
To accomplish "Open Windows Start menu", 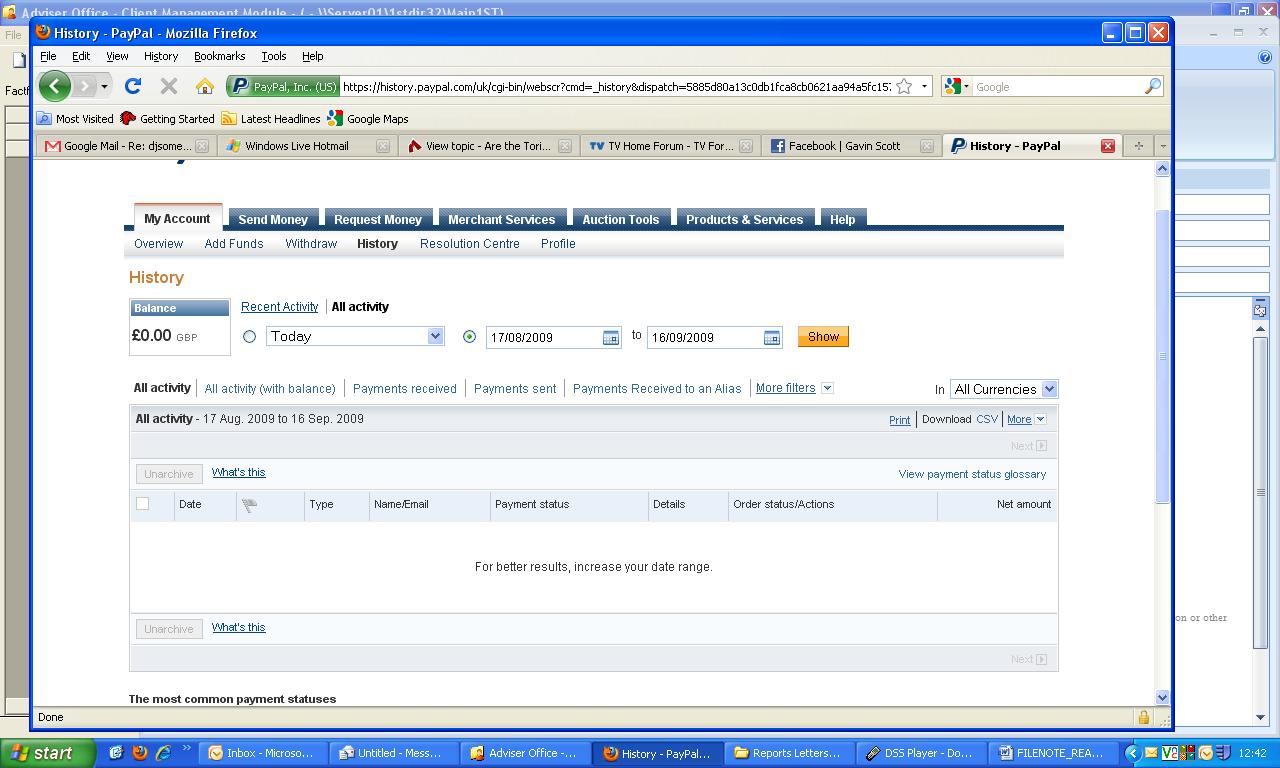I will [47, 753].
